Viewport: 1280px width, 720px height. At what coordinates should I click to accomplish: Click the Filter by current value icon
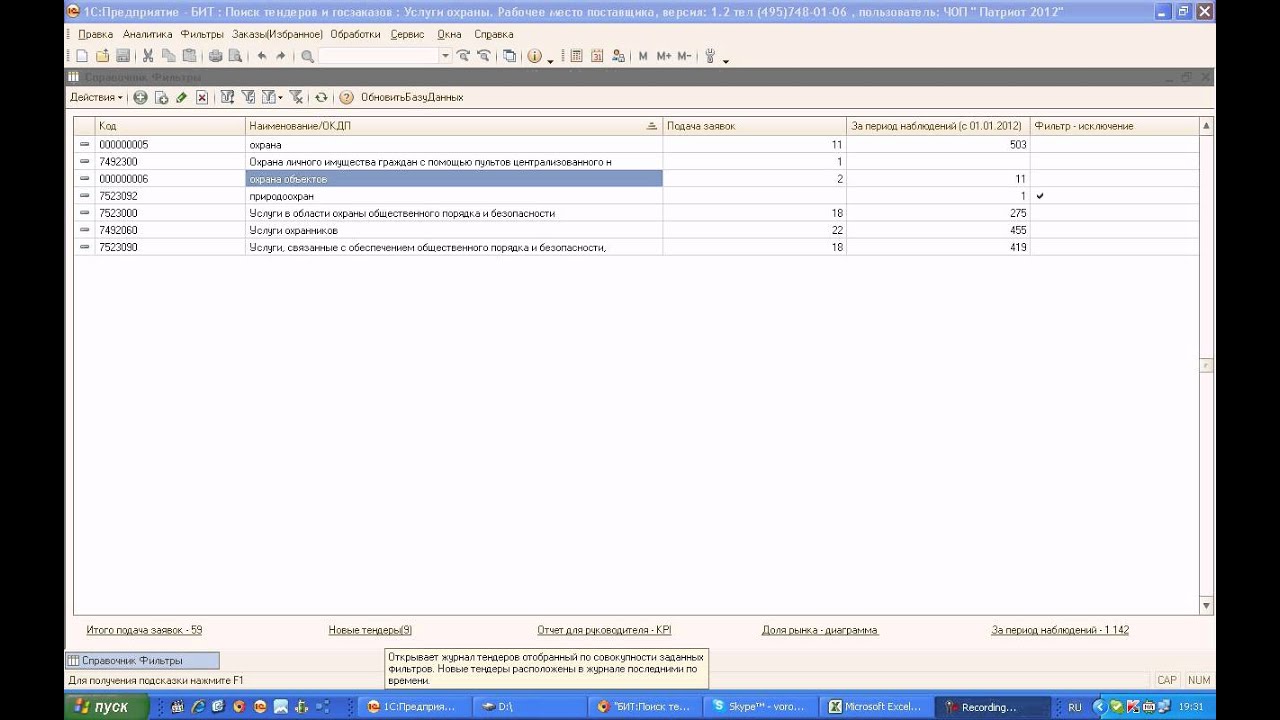click(248, 97)
